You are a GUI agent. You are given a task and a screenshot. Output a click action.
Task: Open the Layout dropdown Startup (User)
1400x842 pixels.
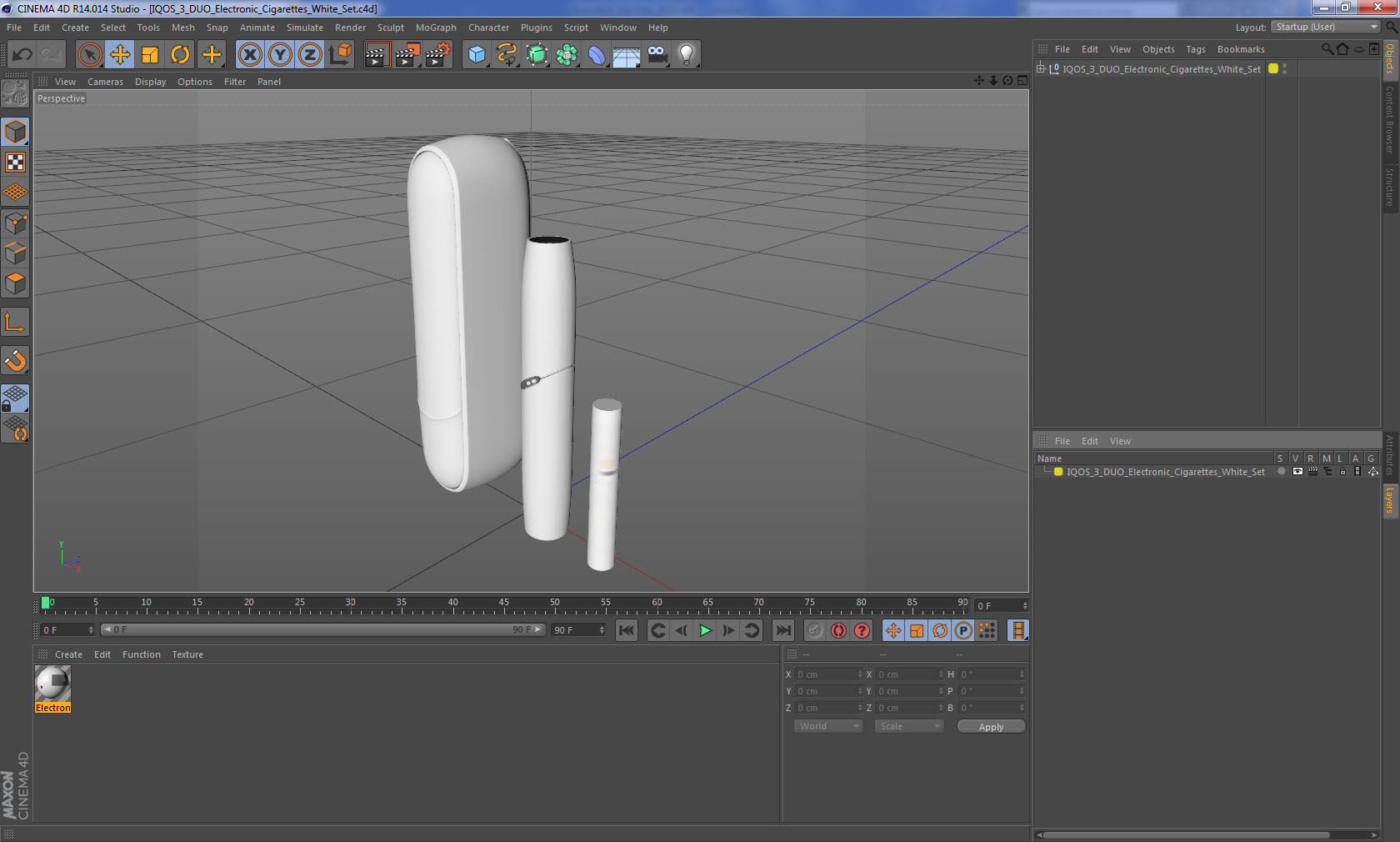(1326, 28)
